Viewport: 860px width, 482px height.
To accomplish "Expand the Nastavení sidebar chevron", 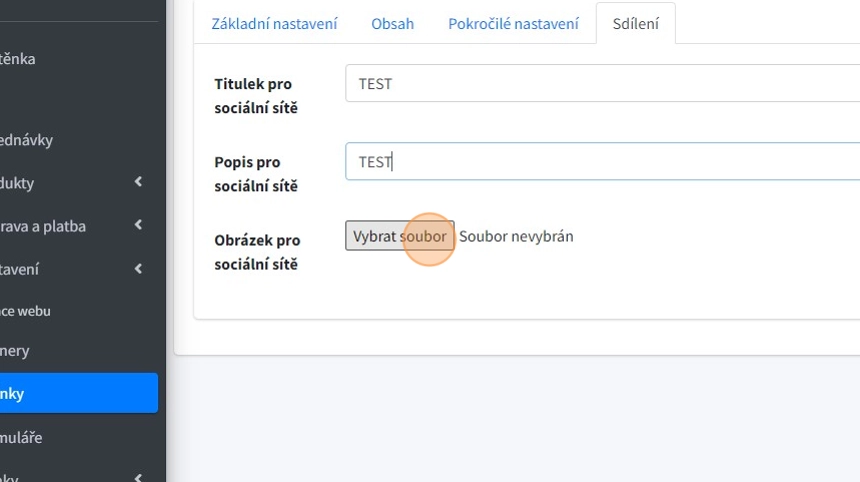I will tap(138, 268).
